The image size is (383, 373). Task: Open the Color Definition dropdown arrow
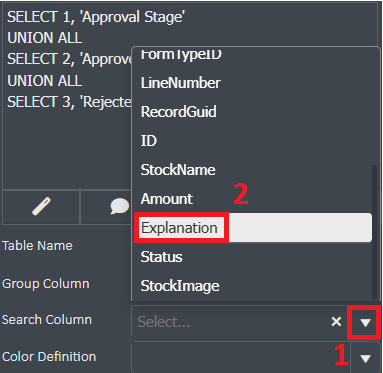coord(365,359)
